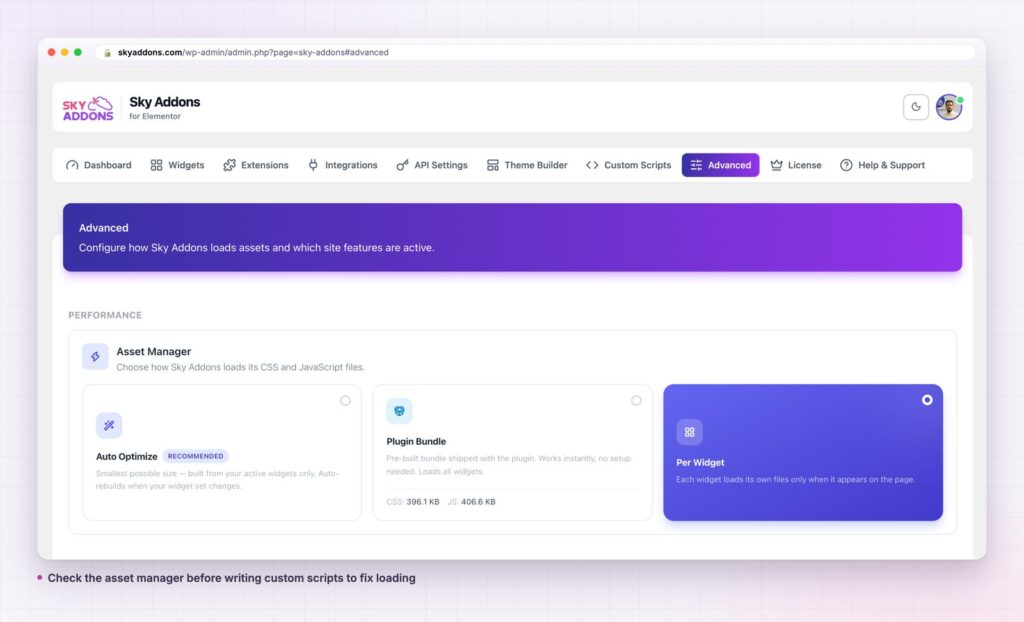
Task: Open the Dashboard tab
Action: [x=99, y=165]
